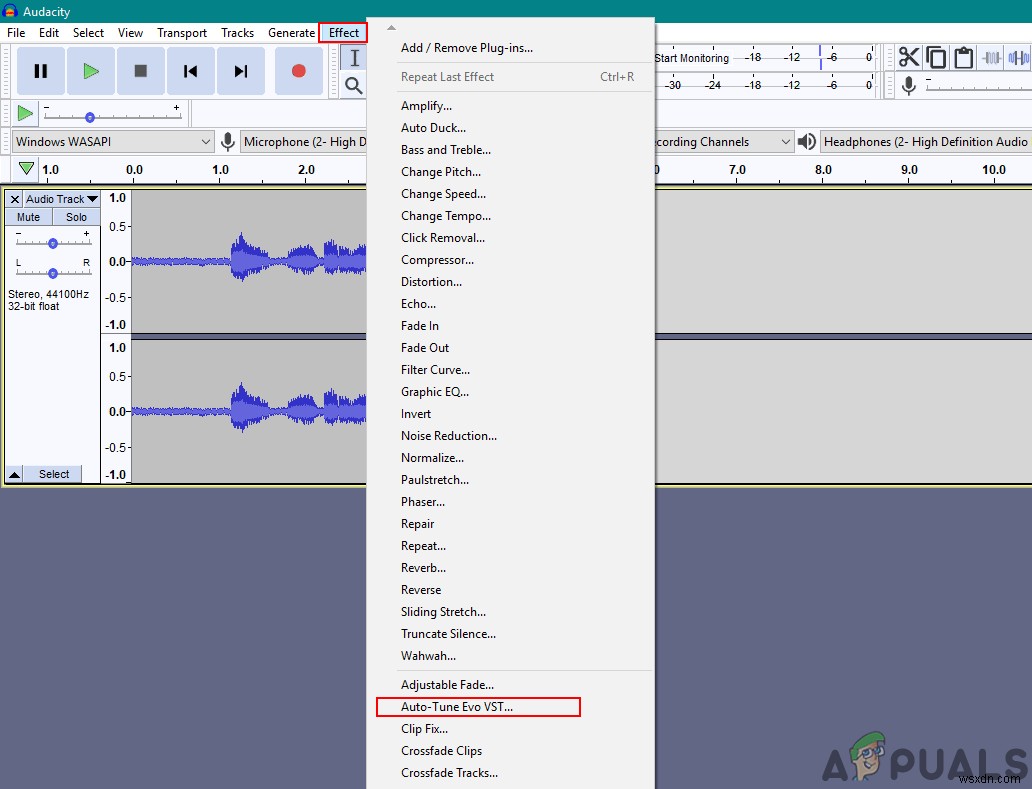Screen dimensions: 1032x789
Task: Click Start Monitoring on the meter toolbar
Action: point(690,57)
